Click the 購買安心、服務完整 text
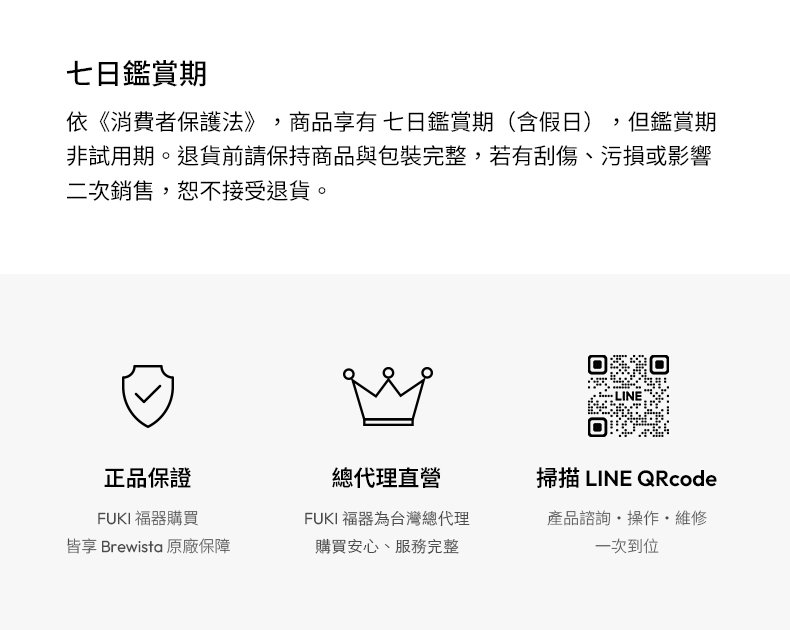The height and width of the screenshot is (630, 790). 386,546
